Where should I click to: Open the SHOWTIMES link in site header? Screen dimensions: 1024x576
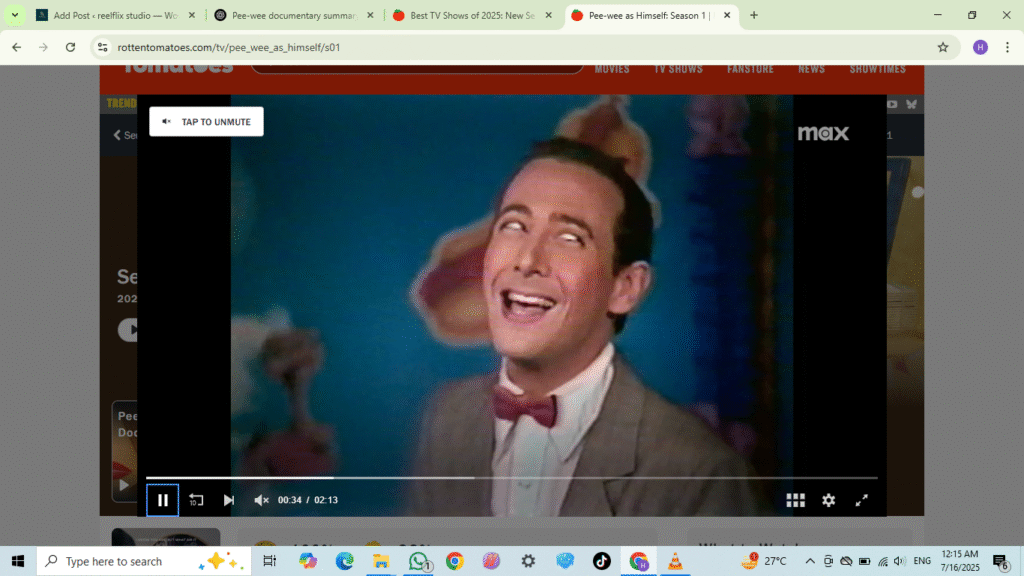click(x=878, y=69)
